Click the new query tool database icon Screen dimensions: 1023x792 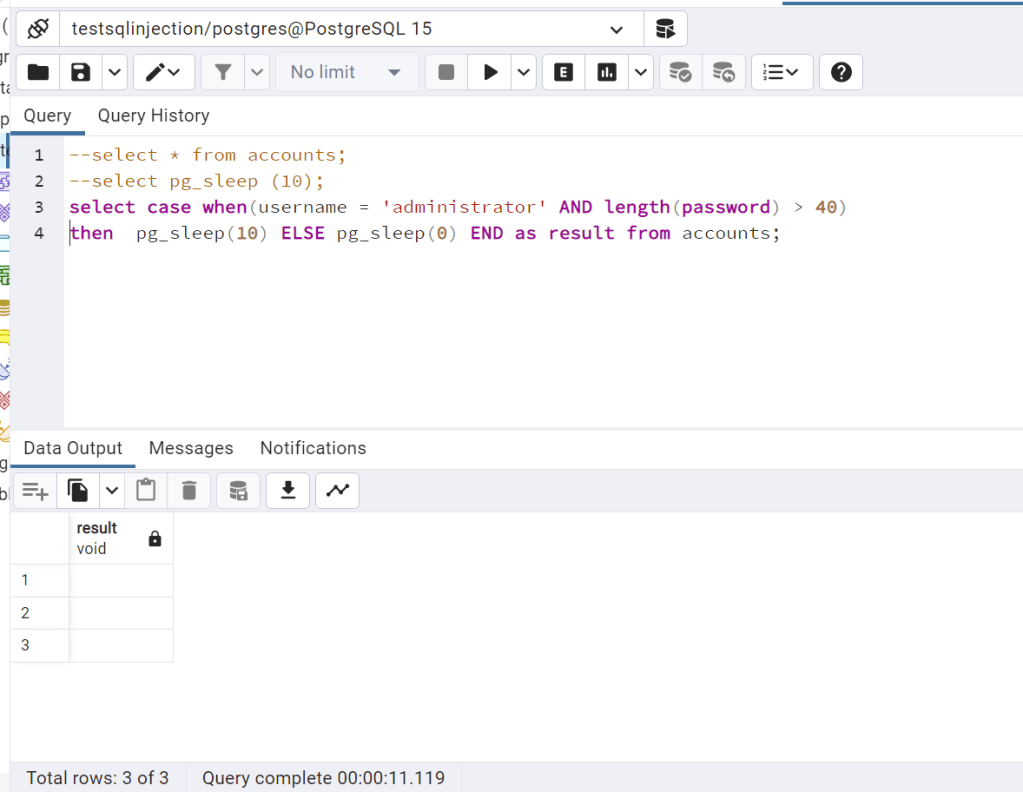click(665, 29)
